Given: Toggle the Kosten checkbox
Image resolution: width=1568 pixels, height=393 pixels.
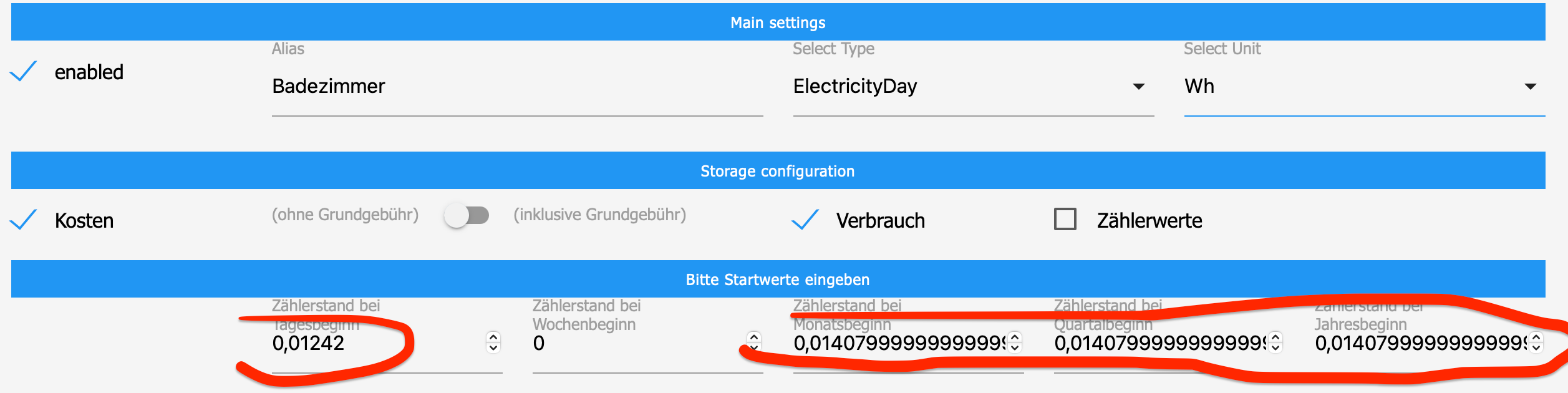Looking at the screenshot, I should [x=24, y=220].
